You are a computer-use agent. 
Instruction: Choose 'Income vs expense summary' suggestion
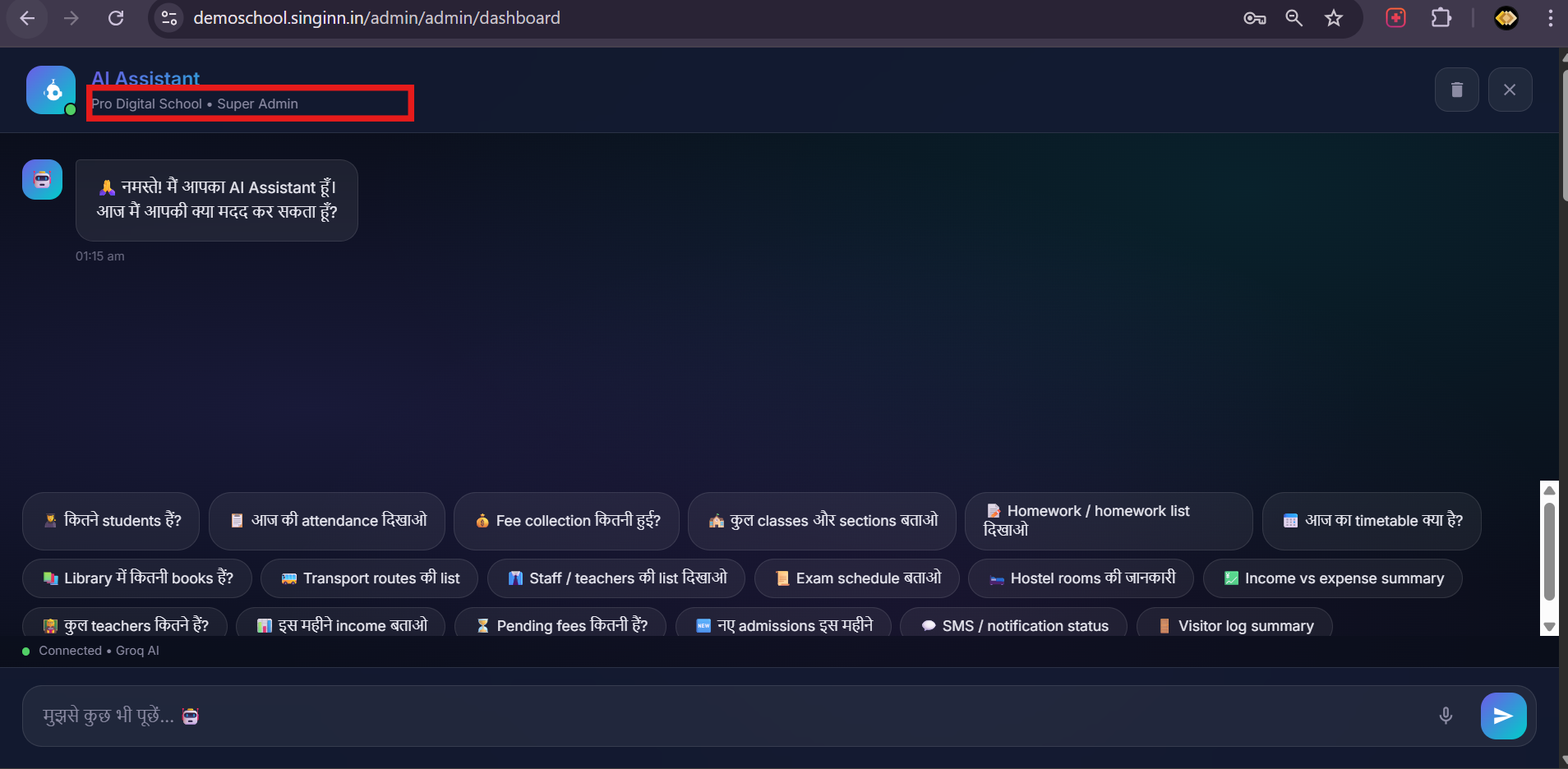tap(1332, 578)
